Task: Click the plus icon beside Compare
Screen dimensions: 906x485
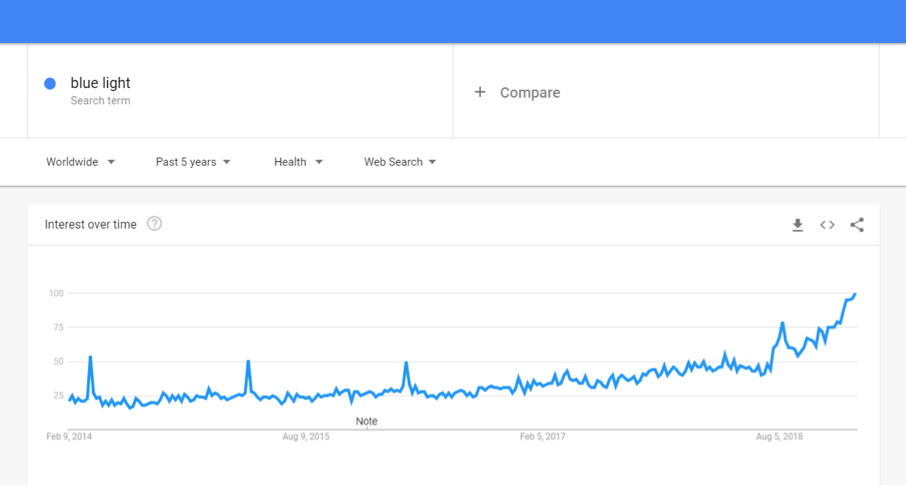Action: [x=480, y=92]
